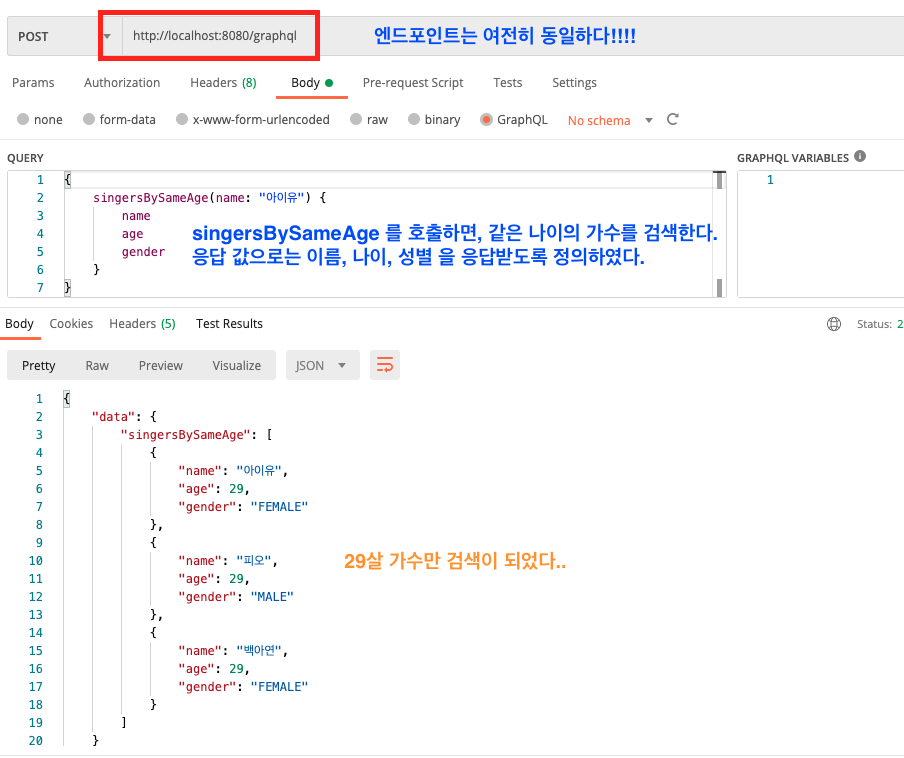Image resolution: width=904 pixels, height=758 pixels.
Task: Switch to response Cookies tab
Action: click(x=71, y=324)
